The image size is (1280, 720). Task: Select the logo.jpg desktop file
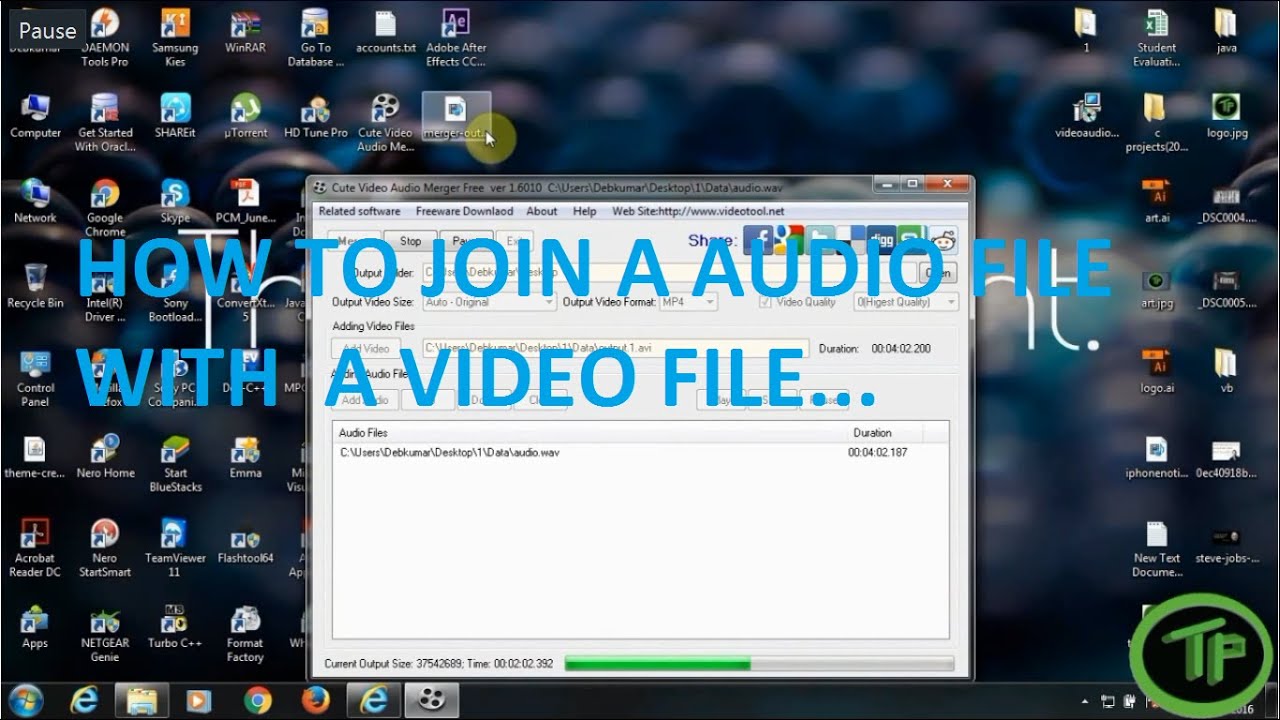tap(1227, 117)
